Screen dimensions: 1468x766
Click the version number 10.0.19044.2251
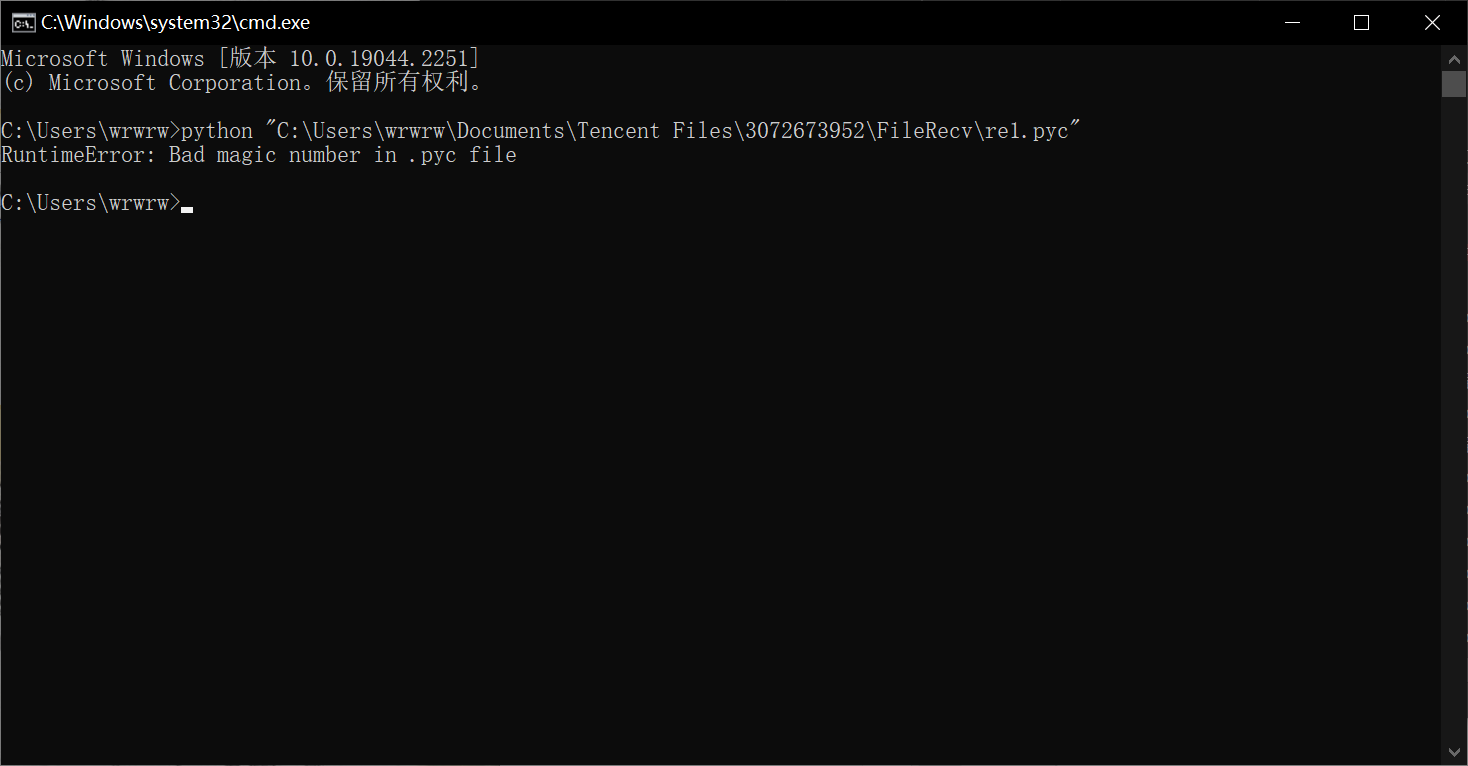pos(378,59)
